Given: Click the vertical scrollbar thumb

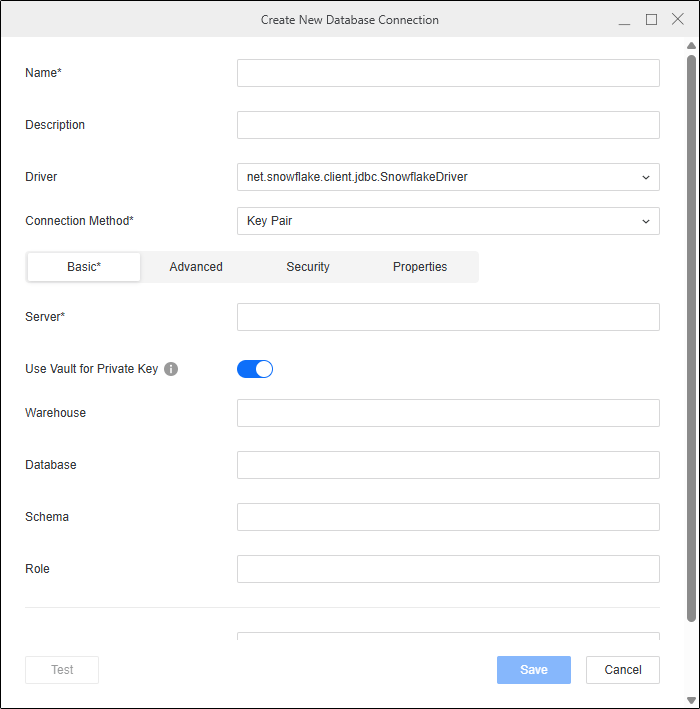Looking at the screenshot, I should pyautogui.click(x=691, y=338).
